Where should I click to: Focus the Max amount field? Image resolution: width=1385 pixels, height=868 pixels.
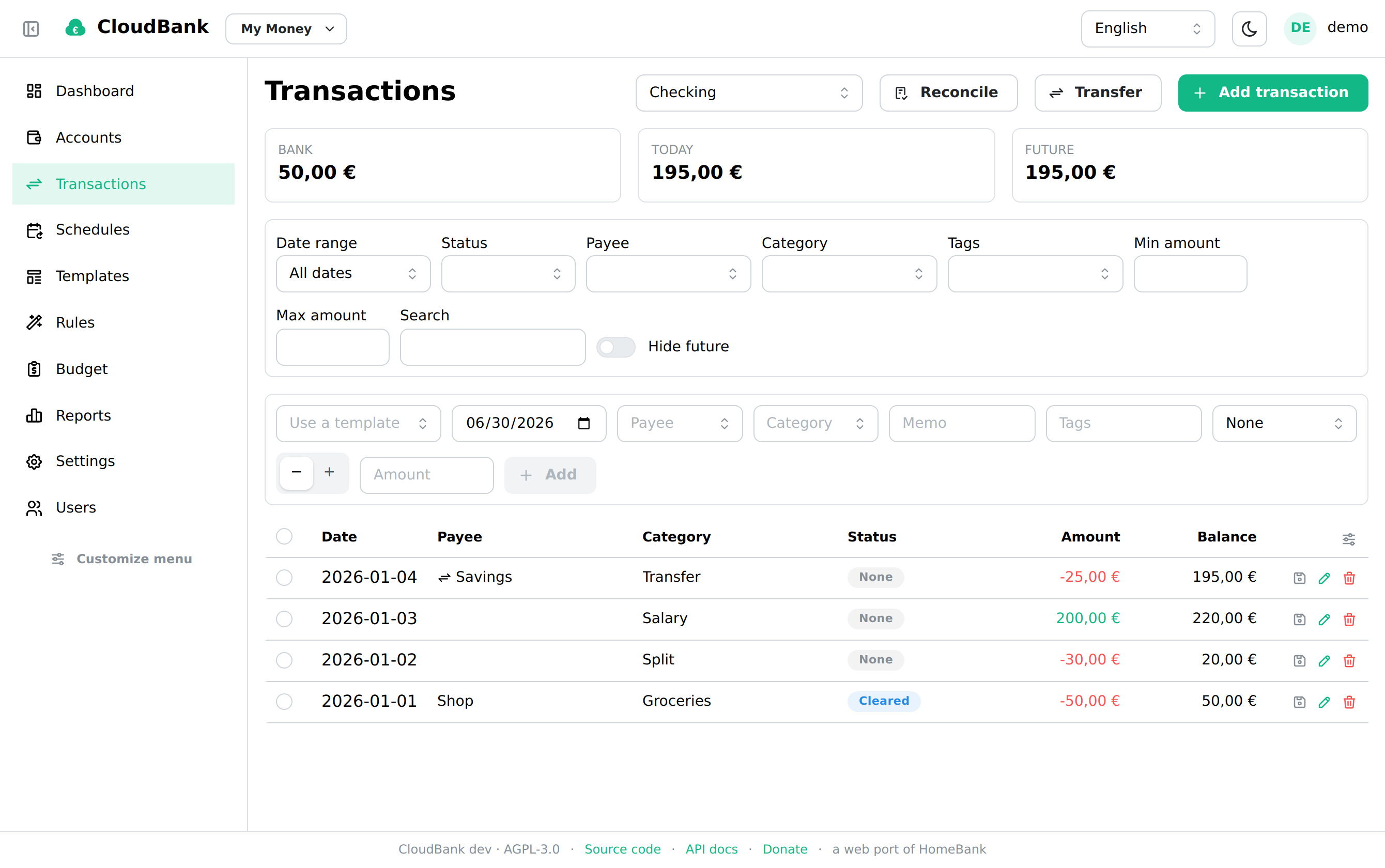click(x=332, y=347)
